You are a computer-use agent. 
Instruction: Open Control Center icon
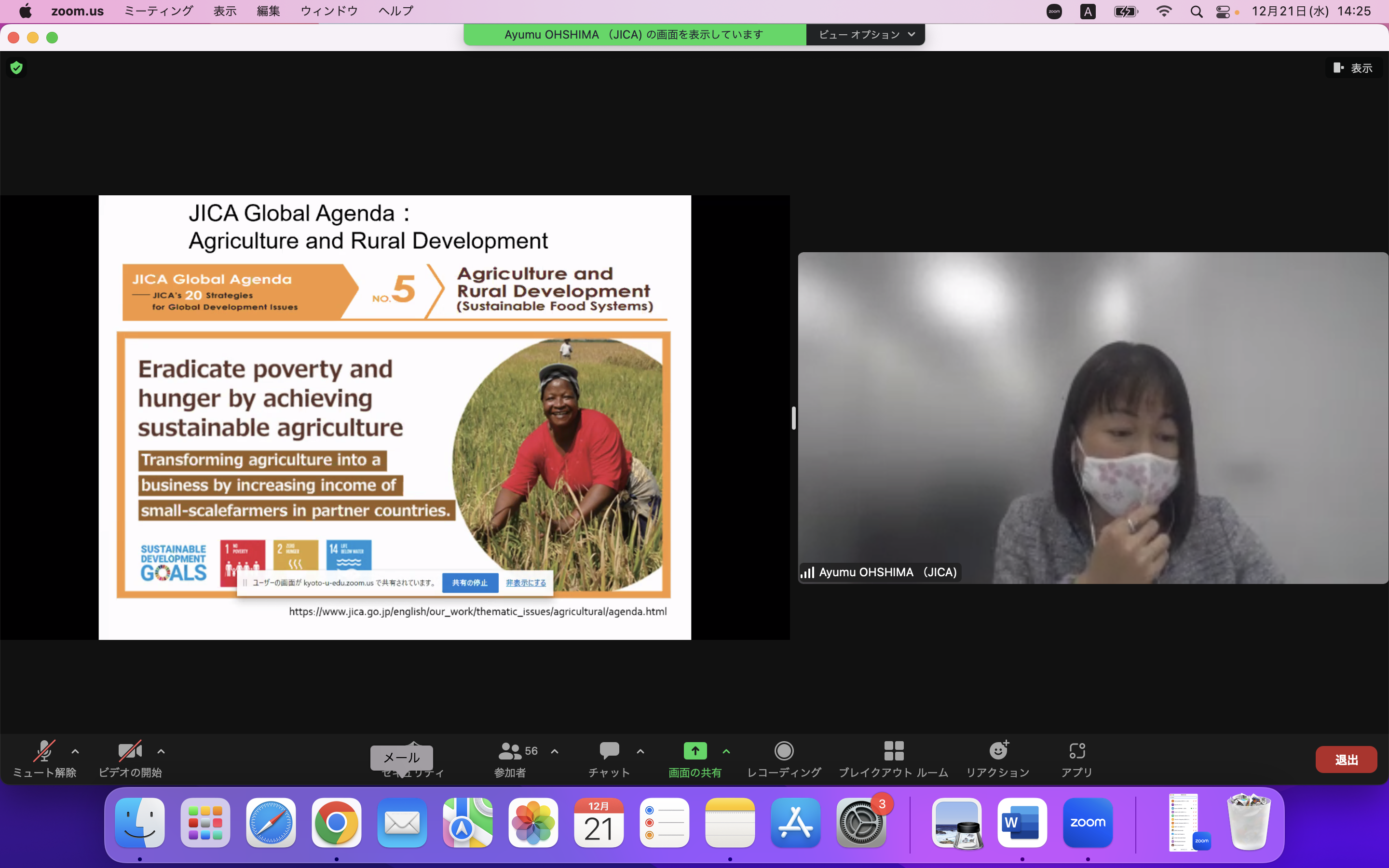pos(1223,12)
